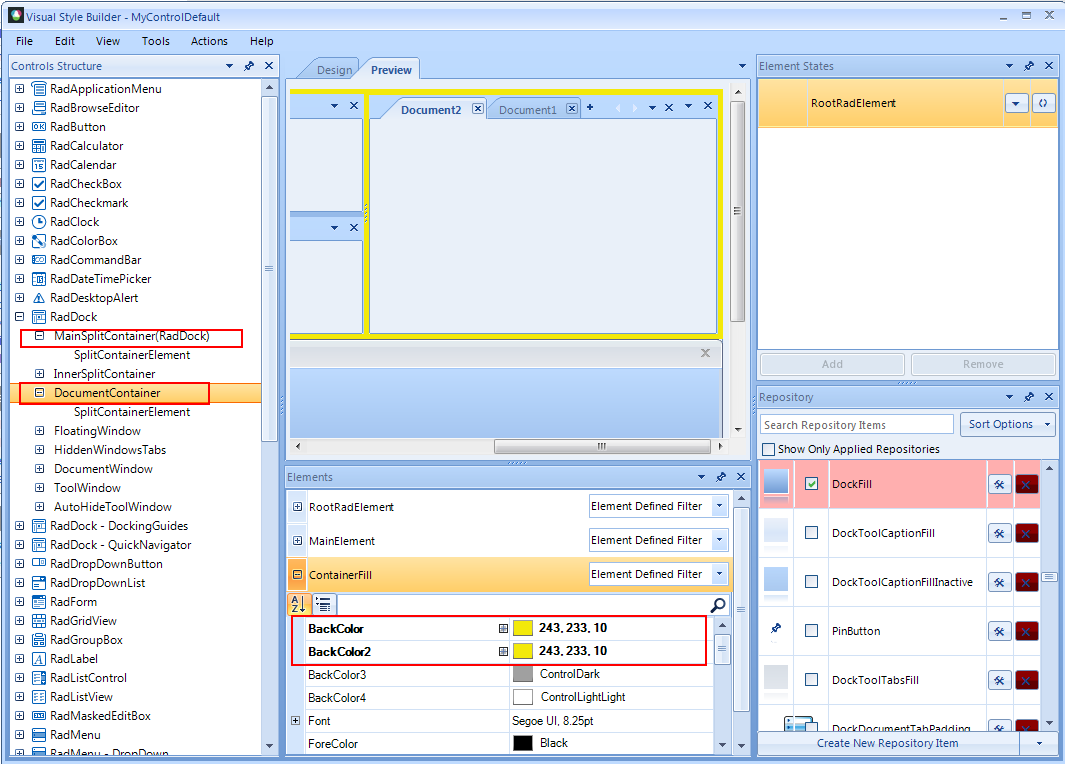The height and width of the screenshot is (764, 1065).
Task: Collapse the RadDock tree node
Action: pos(20,316)
